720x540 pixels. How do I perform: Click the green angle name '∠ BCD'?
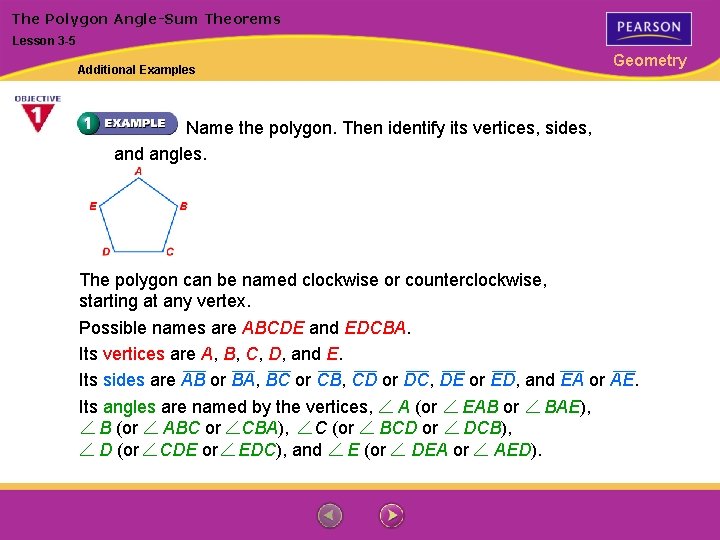click(388, 428)
